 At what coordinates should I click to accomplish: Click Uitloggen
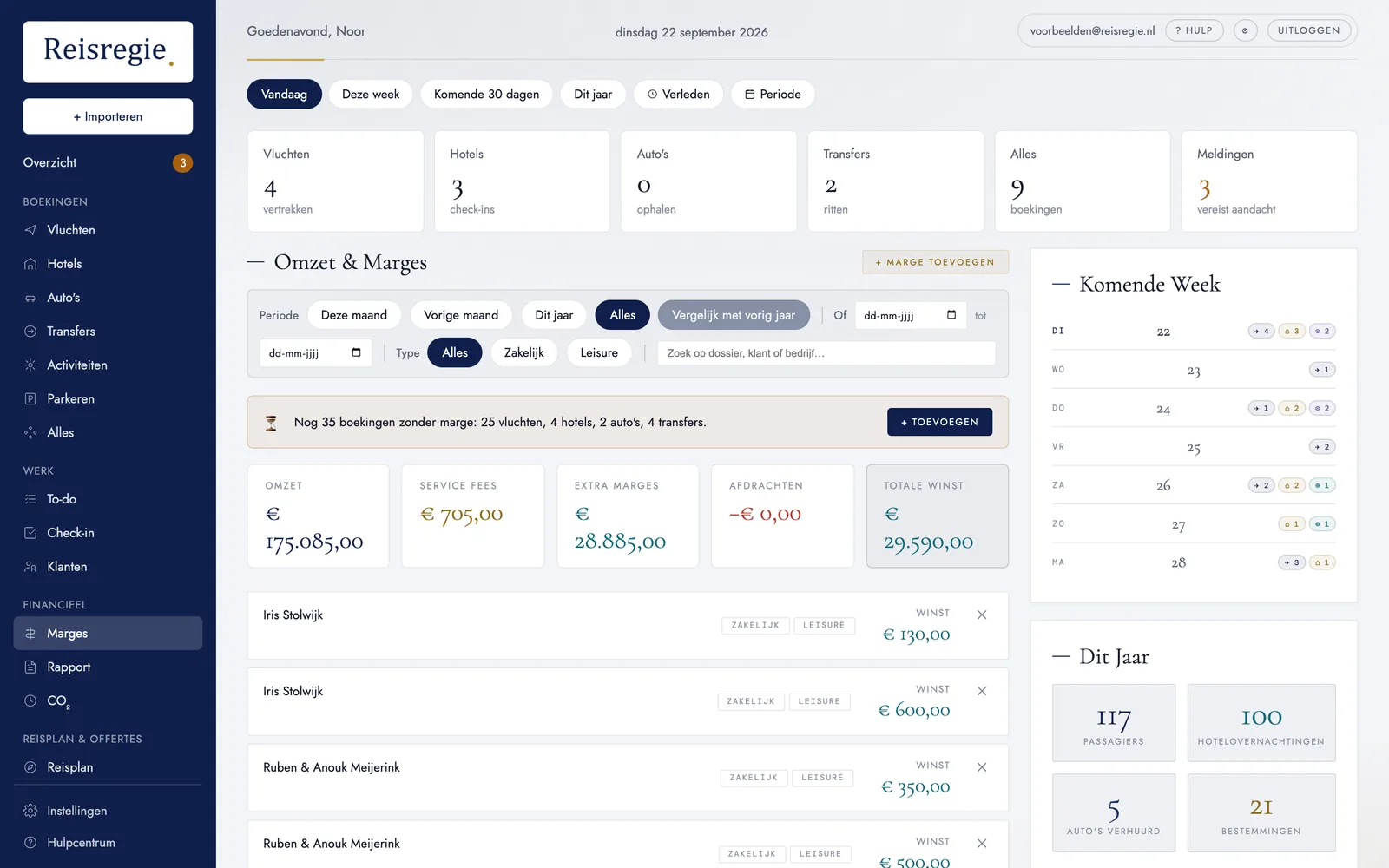1308,30
